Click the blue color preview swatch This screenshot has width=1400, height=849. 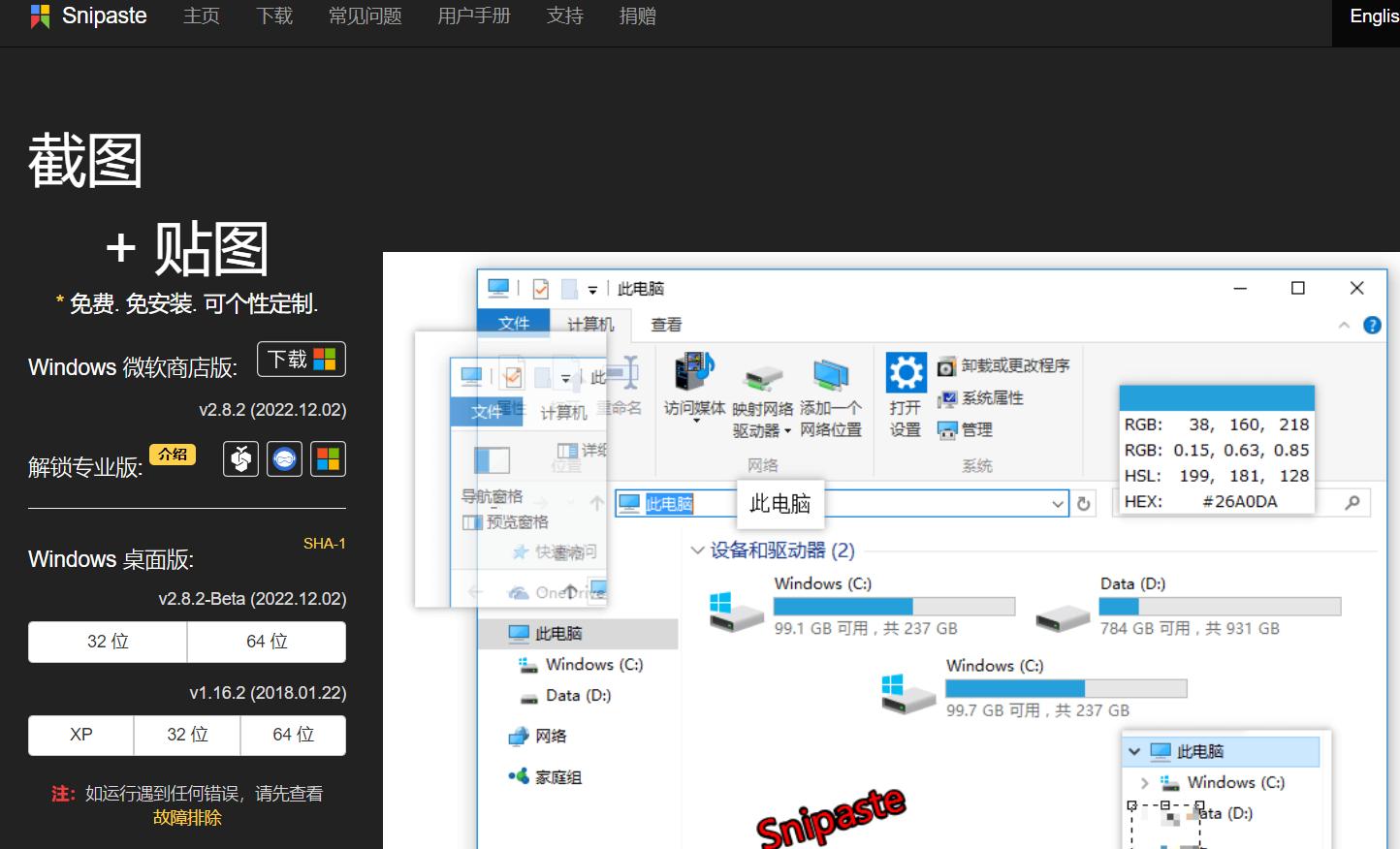pos(1216,398)
